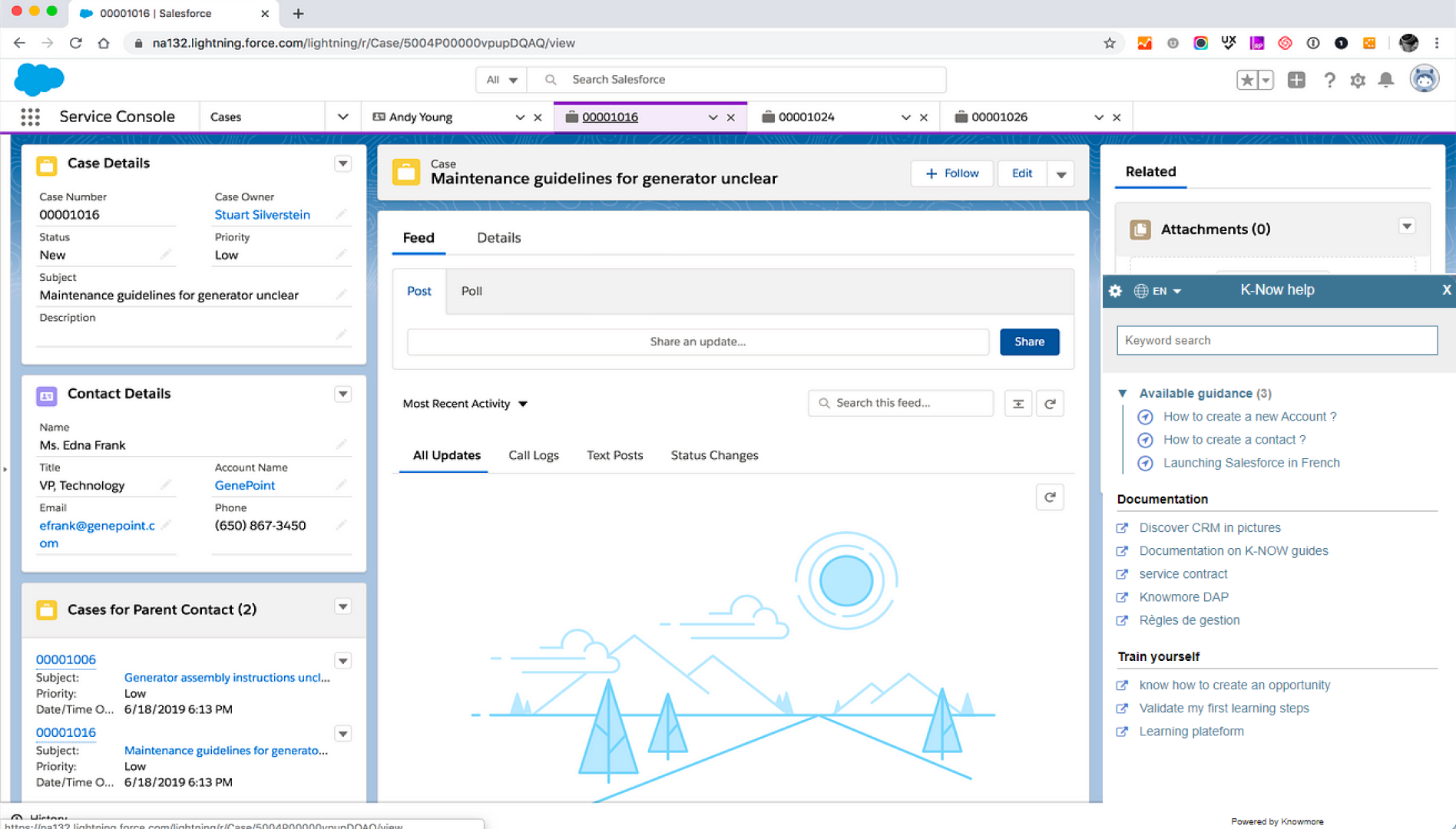
Task: Open case actions dropdown beside Edit
Action: point(1061,174)
